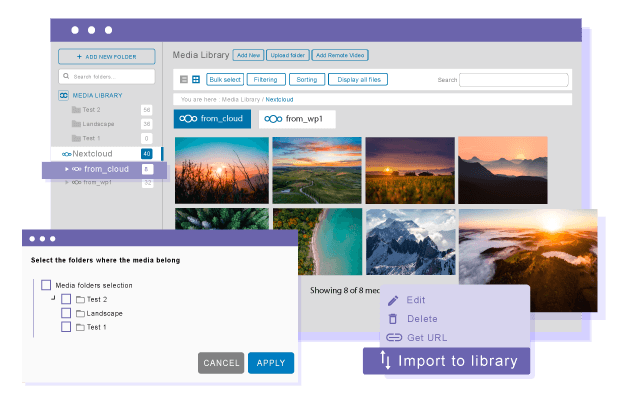
Task: Select from_wp1 in the sidebar tree
Action: click(97, 182)
